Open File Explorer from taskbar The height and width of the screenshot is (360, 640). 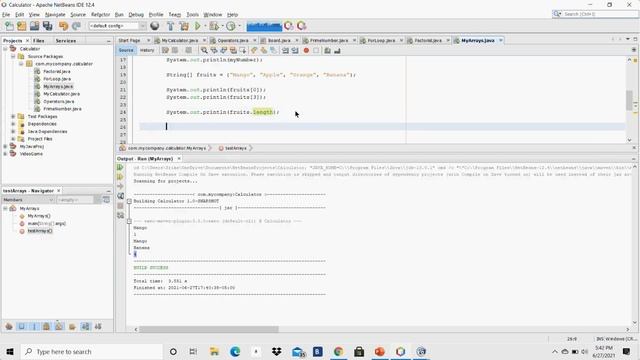tap(214, 351)
